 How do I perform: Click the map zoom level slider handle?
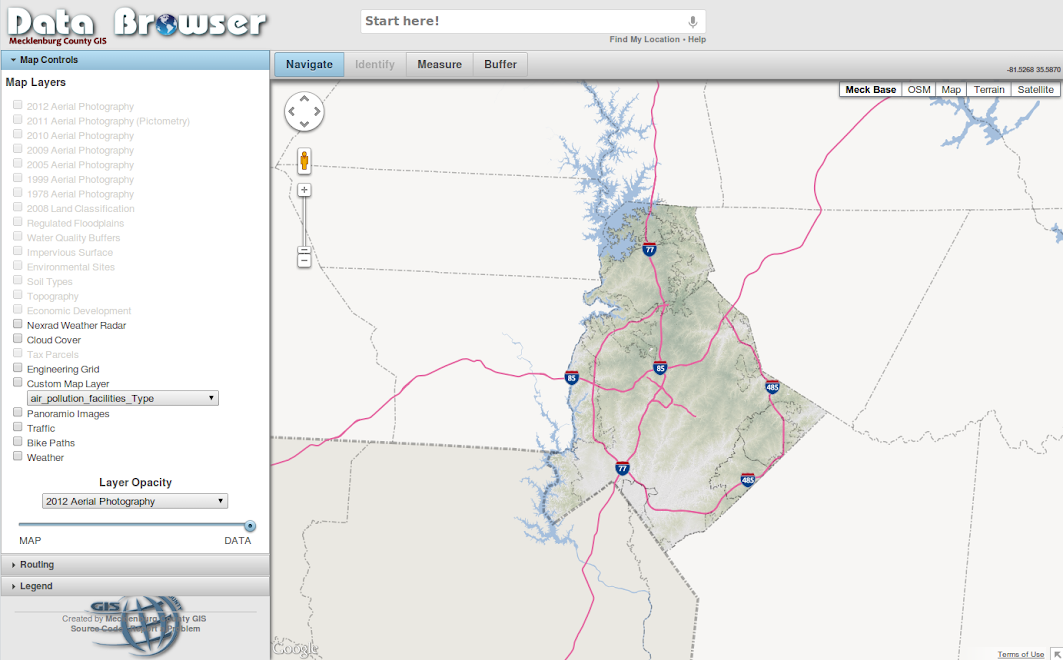(304, 250)
